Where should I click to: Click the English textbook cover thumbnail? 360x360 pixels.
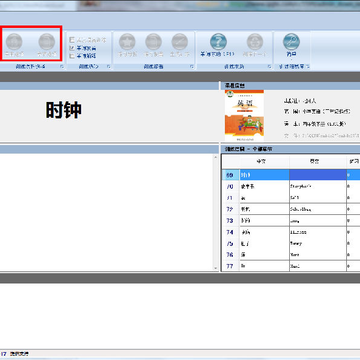[244, 115]
